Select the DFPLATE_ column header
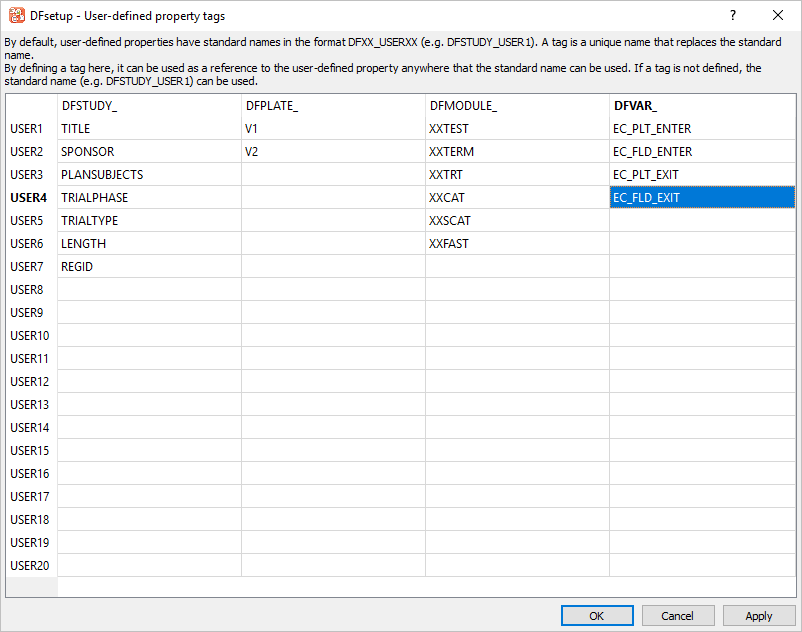The height and width of the screenshot is (632, 802). tap(333, 106)
